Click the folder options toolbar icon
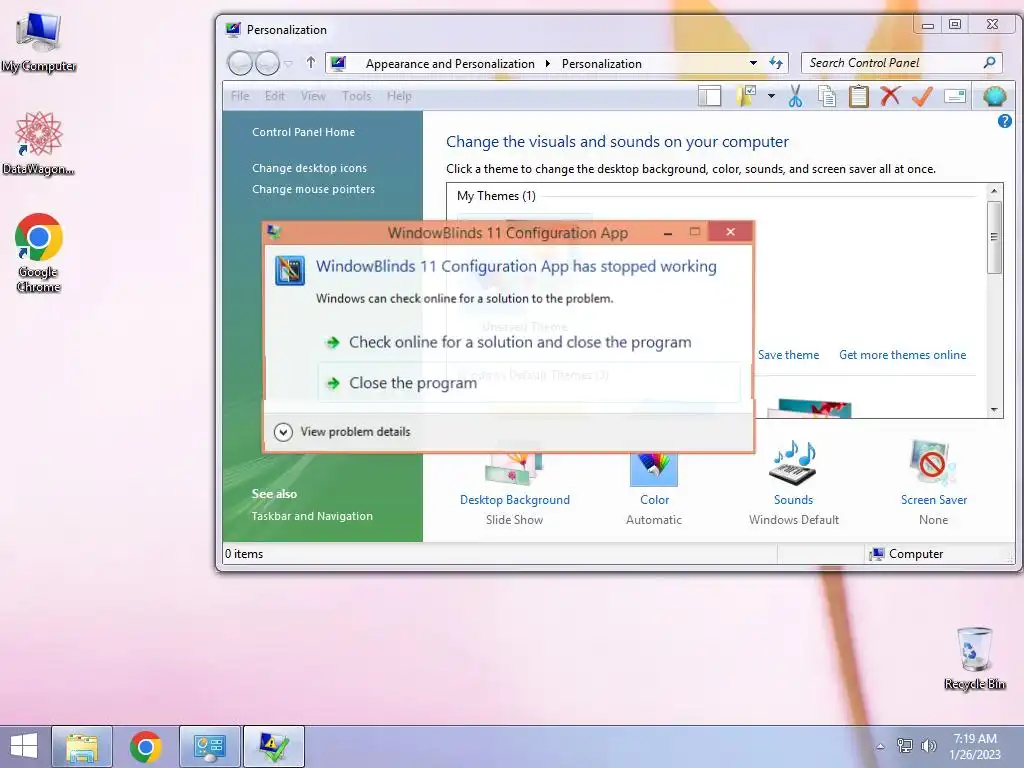The width and height of the screenshot is (1024, 768). pos(746,97)
